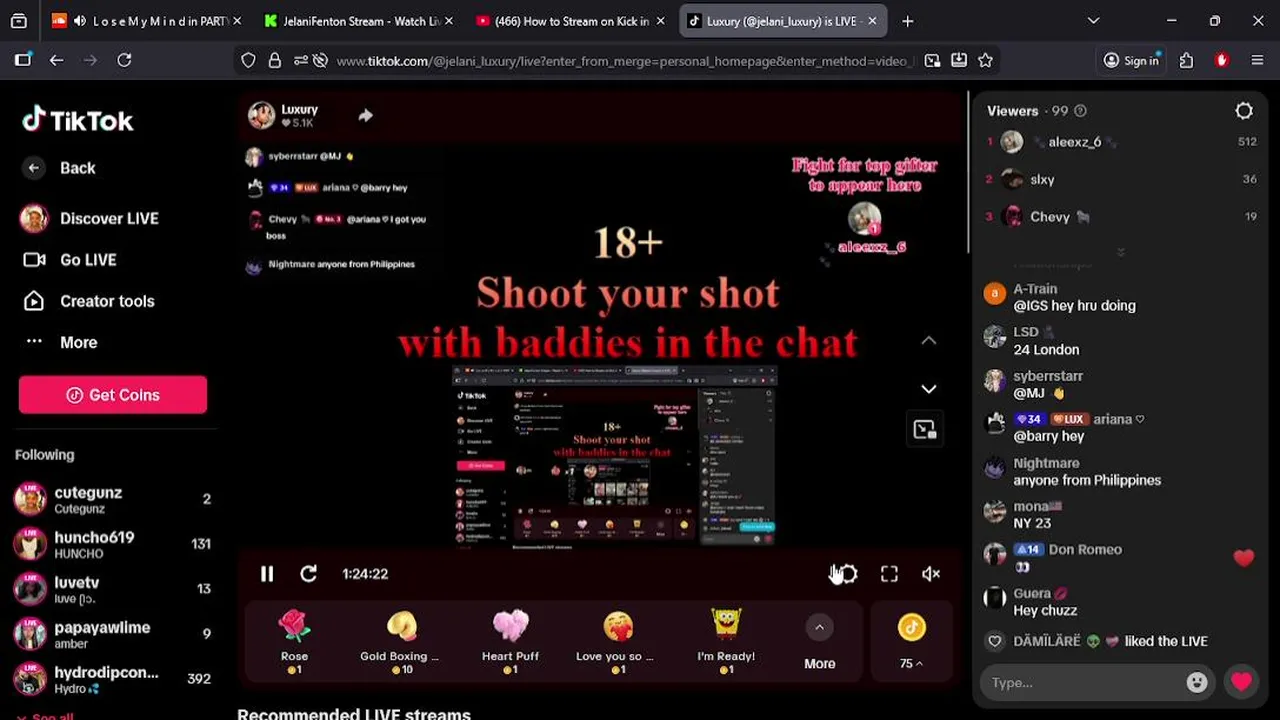Open Recommended LIVE streams heading
This screenshot has width=1280, height=720.
354,714
